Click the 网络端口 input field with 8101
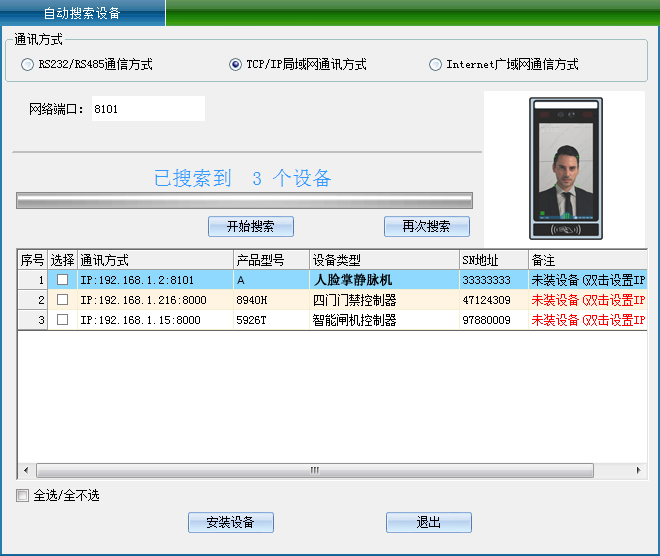The image size is (660, 556). (148, 109)
